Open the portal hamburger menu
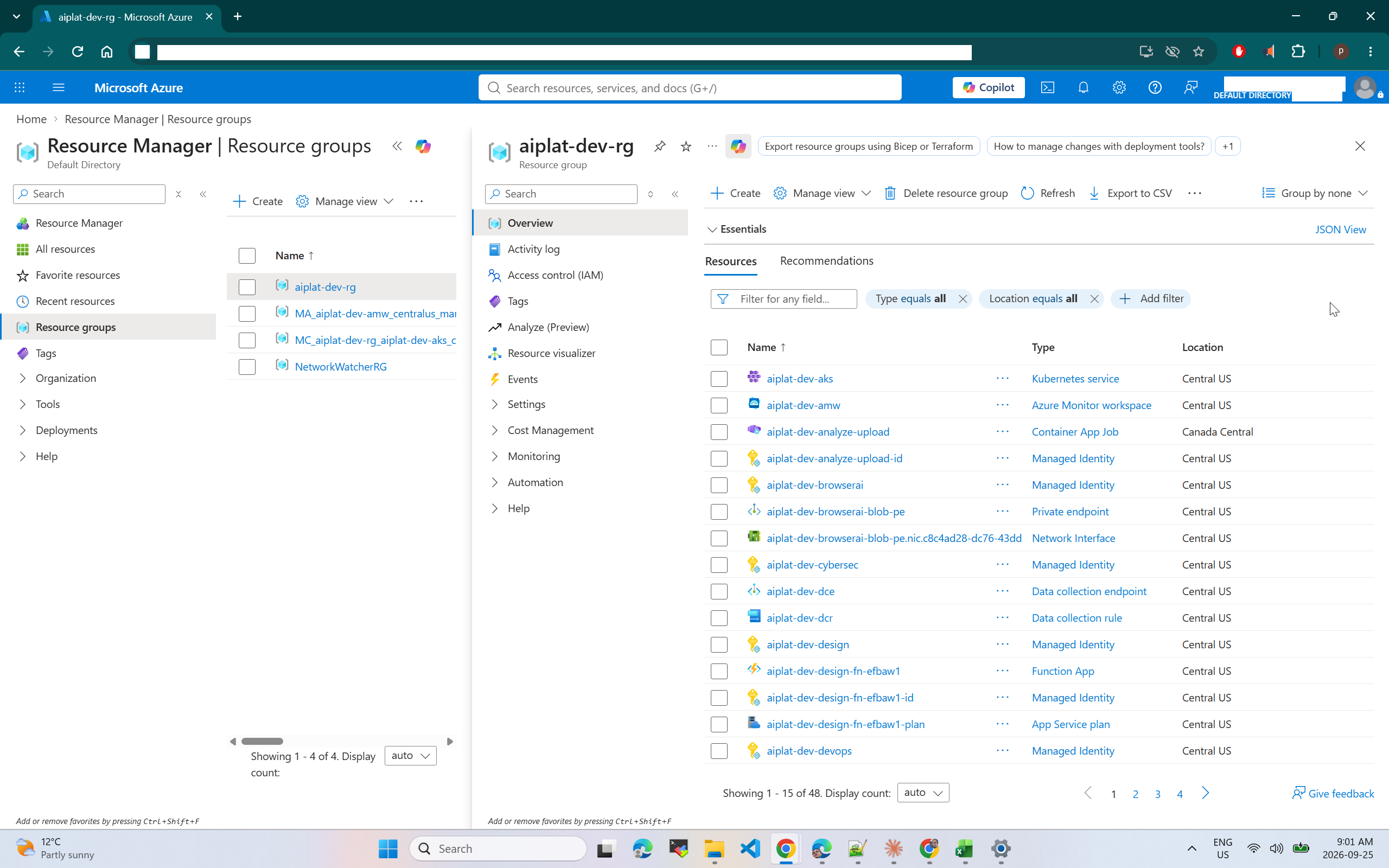Screen dimensions: 1389x868 58,87
